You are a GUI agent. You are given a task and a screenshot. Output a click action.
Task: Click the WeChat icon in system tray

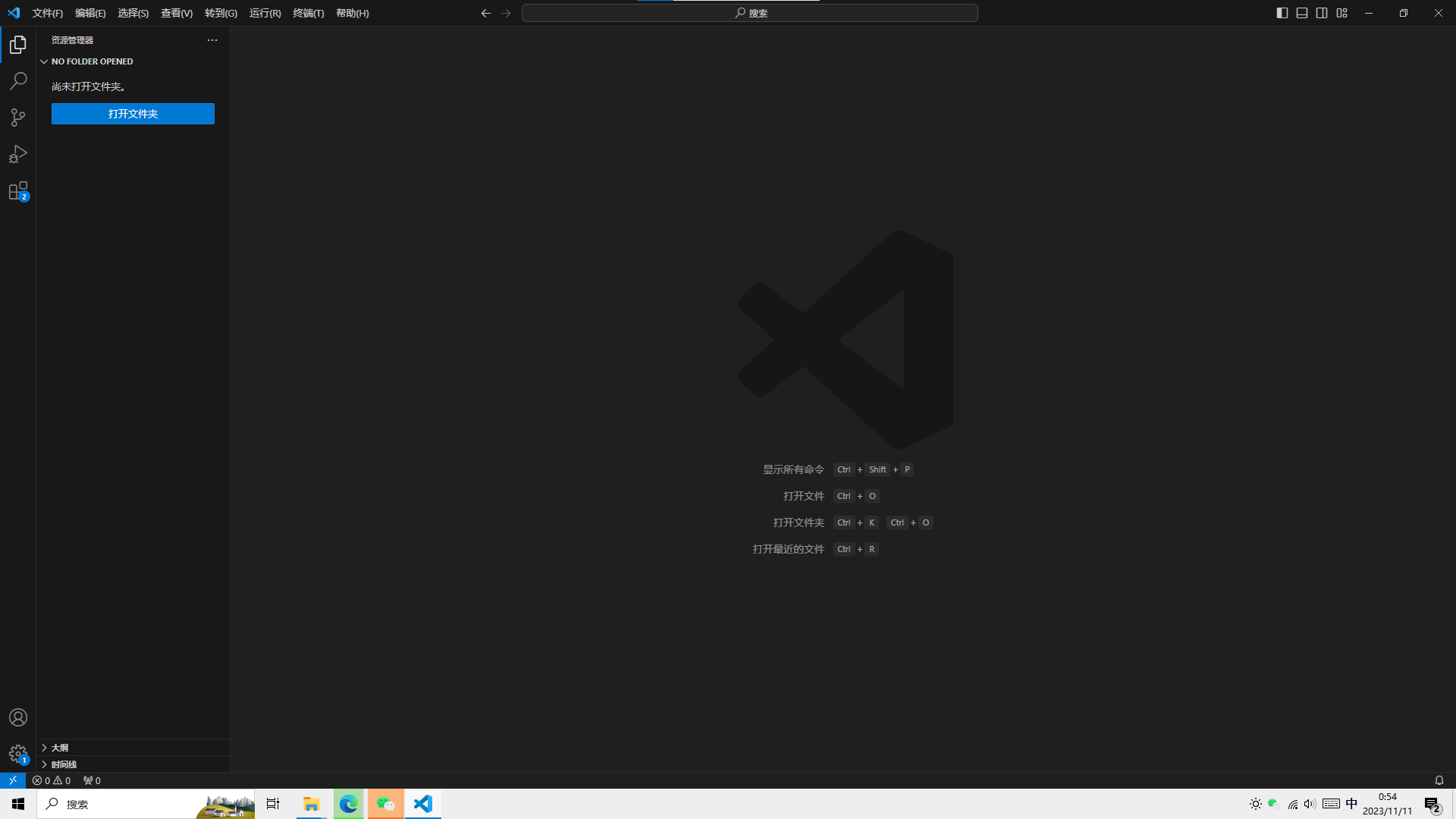[x=1273, y=804]
